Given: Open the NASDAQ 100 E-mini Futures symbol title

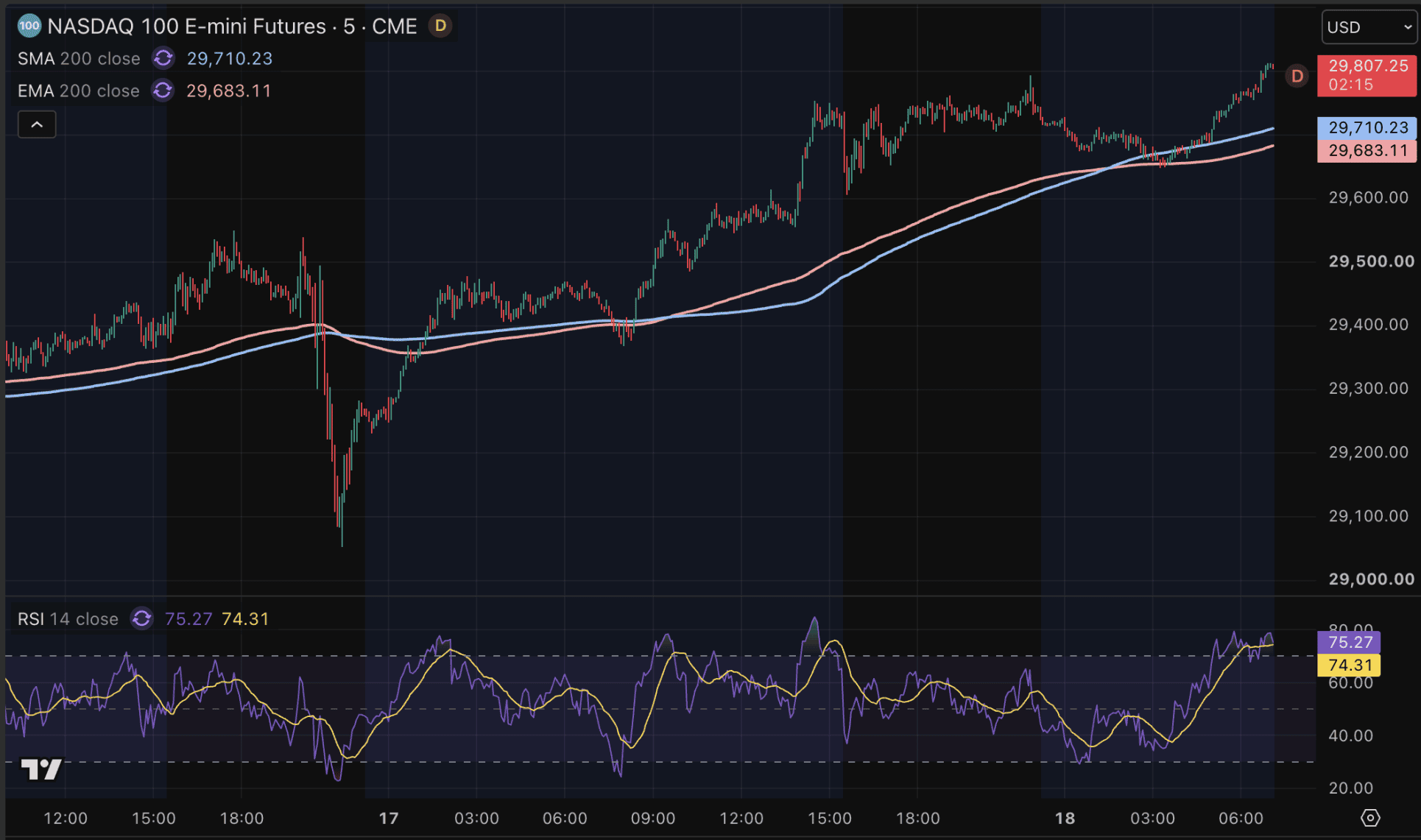Looking at the screenshot, I should click(232, 27).
